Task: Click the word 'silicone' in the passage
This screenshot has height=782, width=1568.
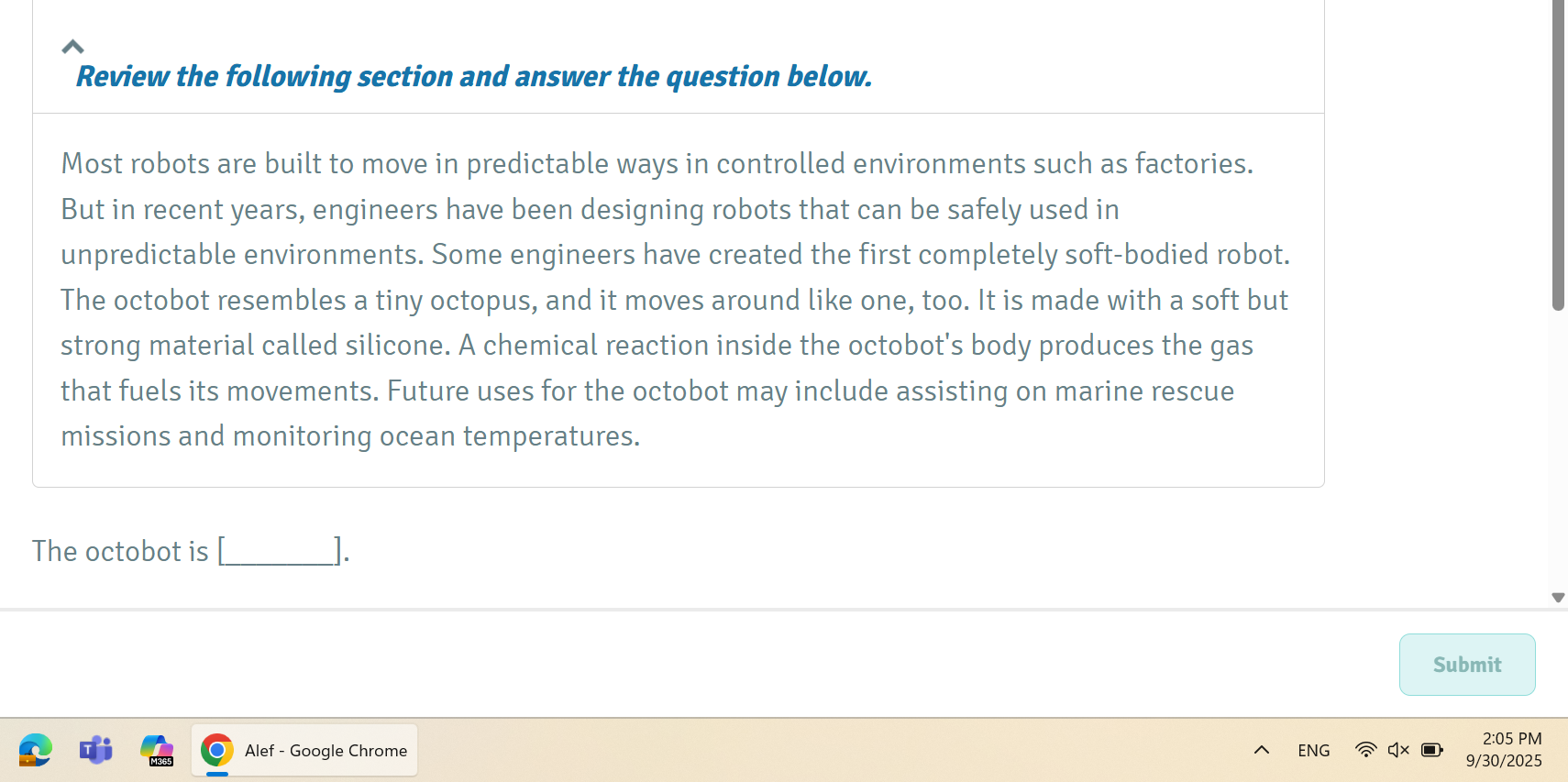Action: click(x=394, y=346)
